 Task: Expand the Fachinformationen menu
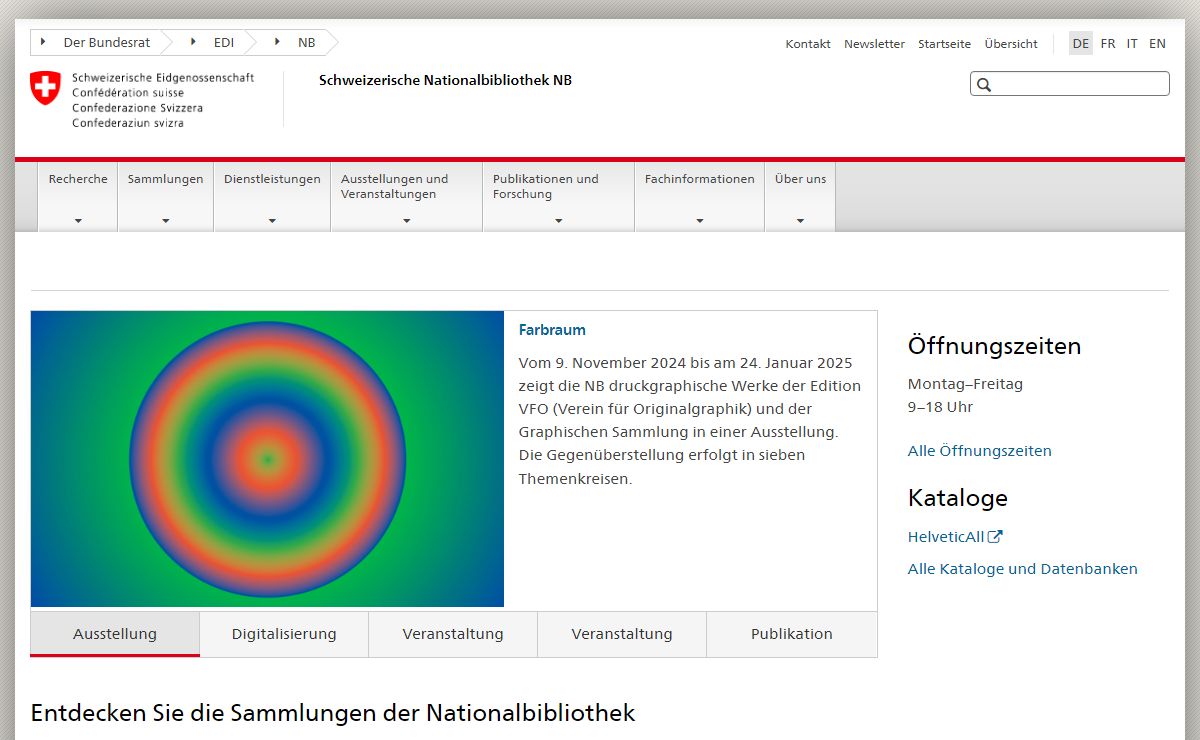[x=699, y=197]
